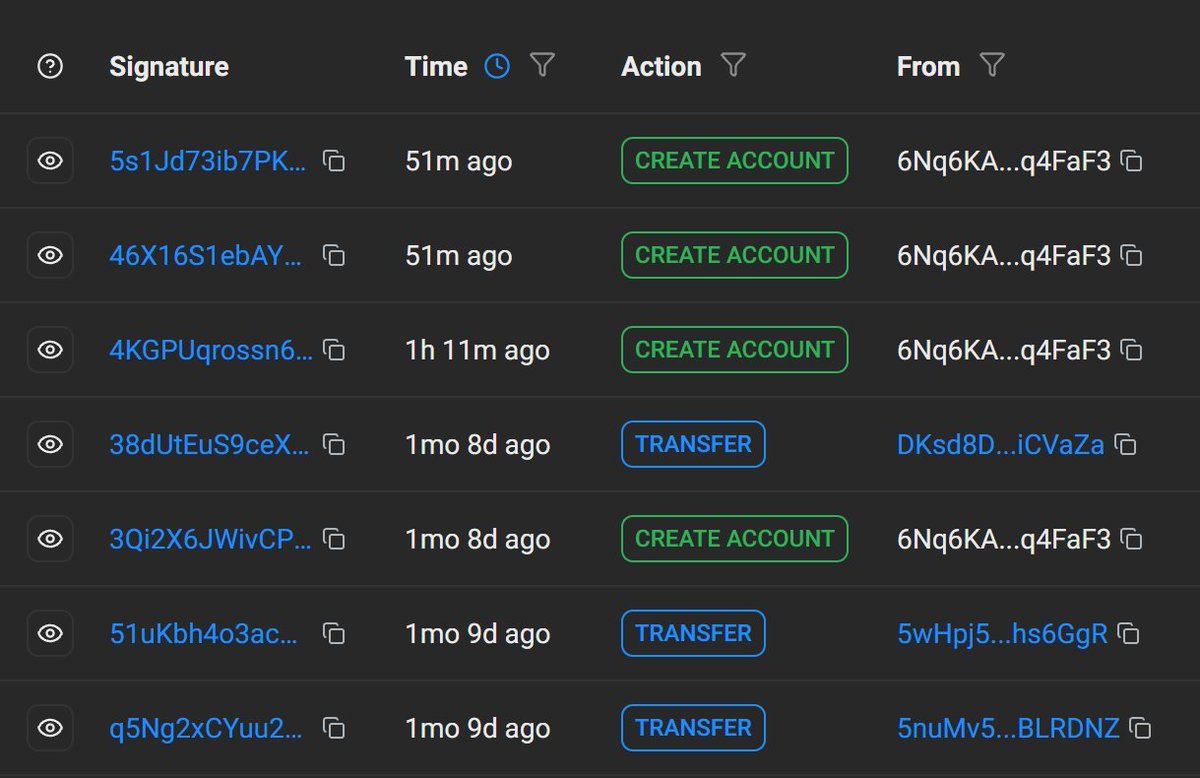The height and width of the screenshot is (778, 1200).
Task: Select "51m ago" in 46X16S1ebAY row
Action: (459, 255)
